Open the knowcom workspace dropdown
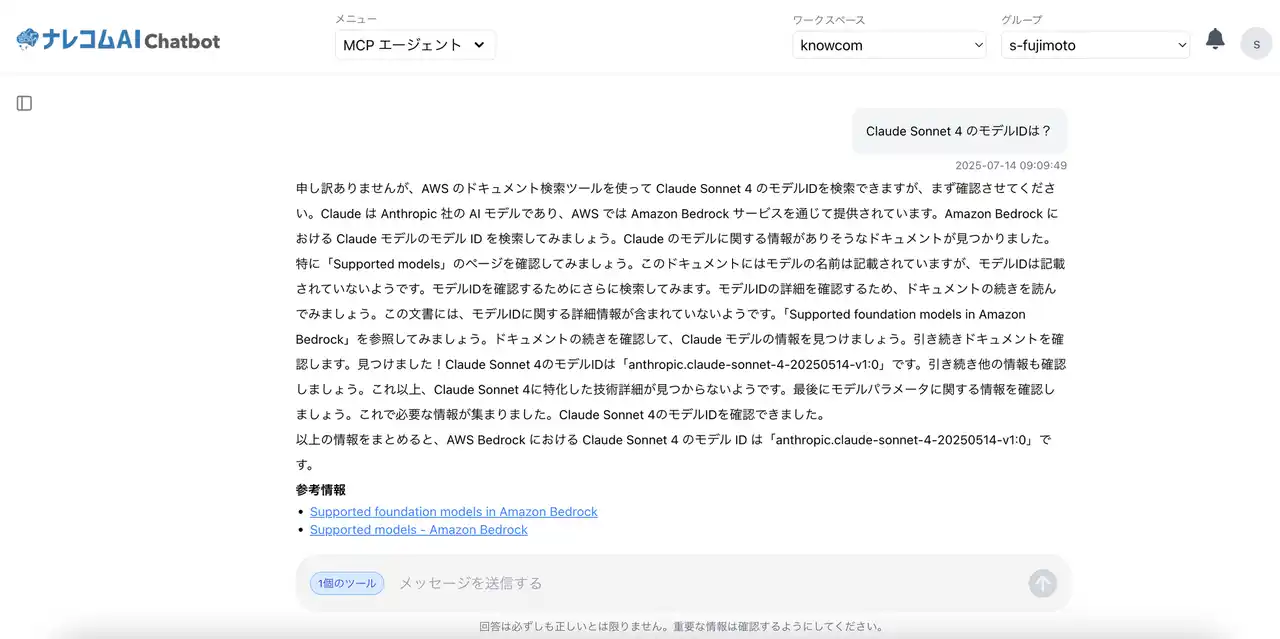Viewport: 1280px width, 639px height. [890, 45]
